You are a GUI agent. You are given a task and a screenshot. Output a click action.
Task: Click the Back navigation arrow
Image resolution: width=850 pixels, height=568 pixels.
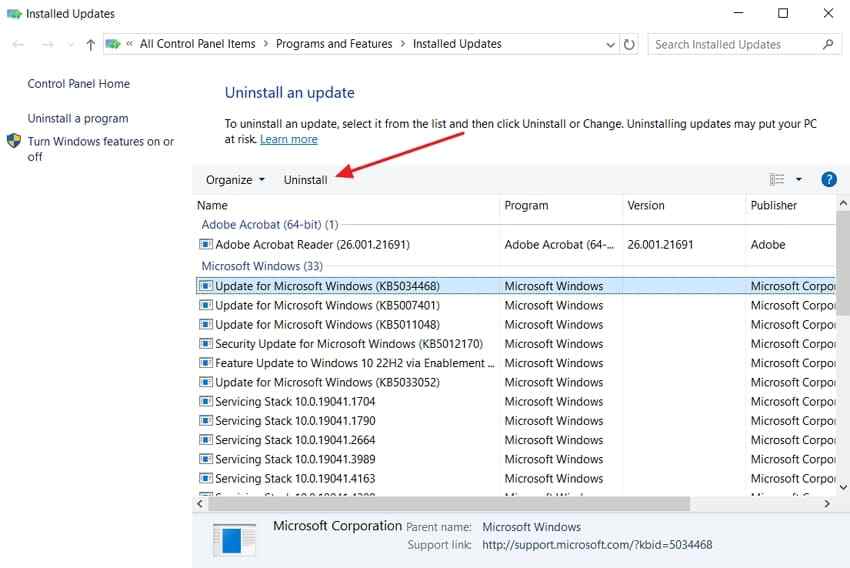coord(18,44)
